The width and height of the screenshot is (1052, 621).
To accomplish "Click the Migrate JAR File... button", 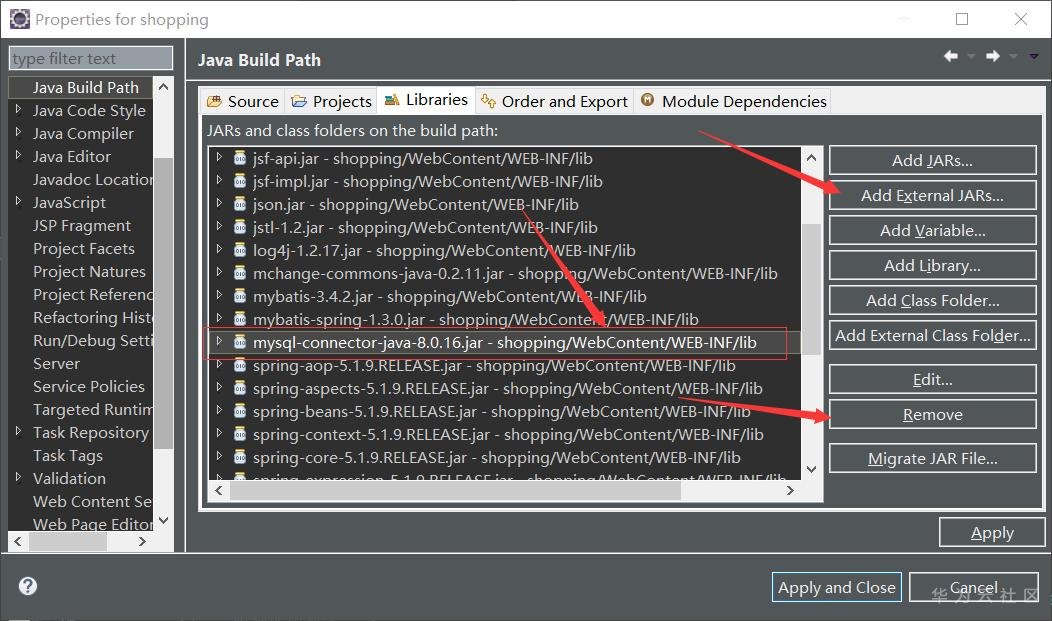I will [x=933, y=459].
